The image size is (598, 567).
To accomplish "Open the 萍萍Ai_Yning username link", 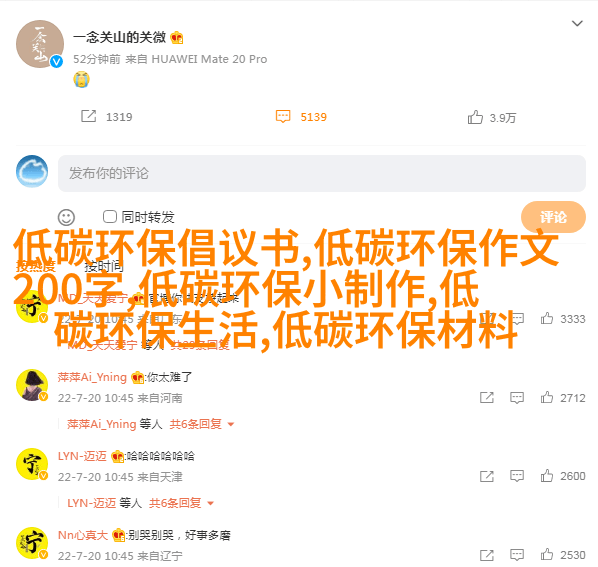I will point(92,377).
